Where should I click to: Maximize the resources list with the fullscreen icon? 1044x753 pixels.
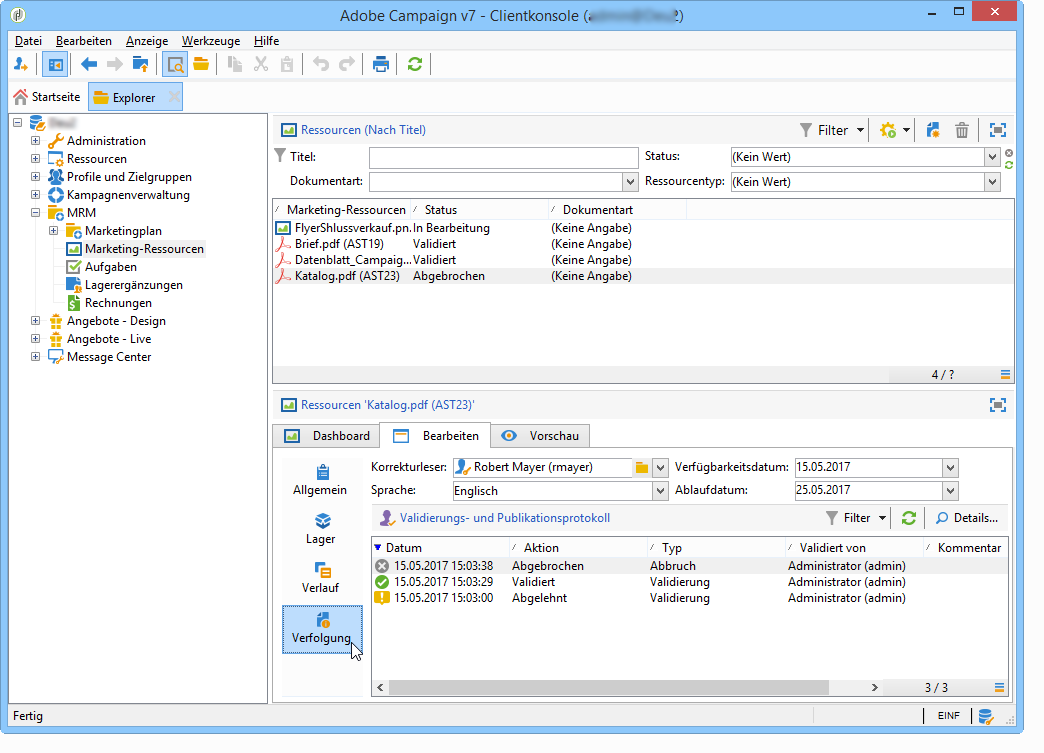tap(997, 130)
